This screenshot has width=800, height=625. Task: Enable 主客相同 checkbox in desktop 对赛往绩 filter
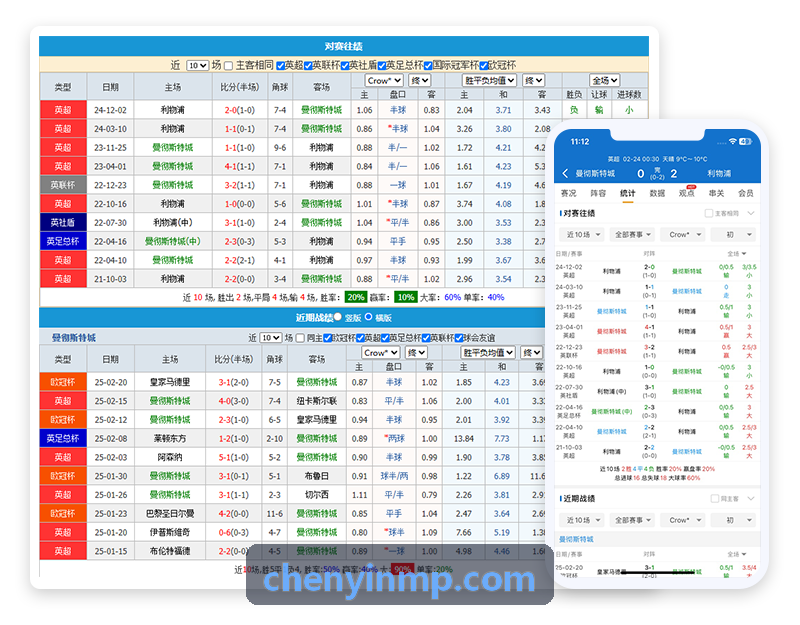pos(229,66)
